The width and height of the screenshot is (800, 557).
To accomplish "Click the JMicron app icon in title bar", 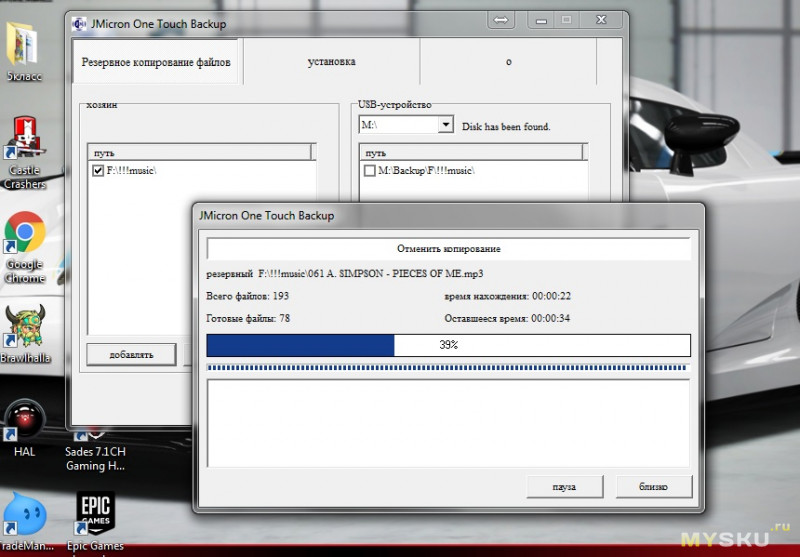I will click(79, 24).
